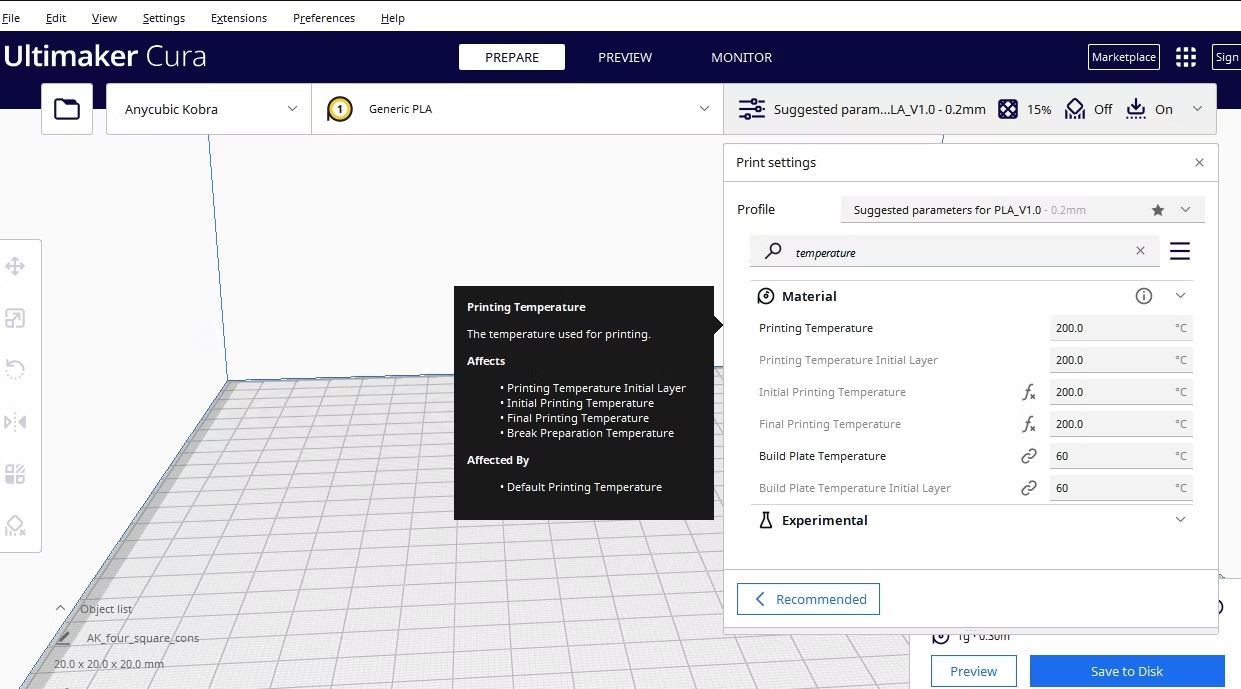Click the info icon in Material header
1241x689 pixels.
(x=1144, y=296)
